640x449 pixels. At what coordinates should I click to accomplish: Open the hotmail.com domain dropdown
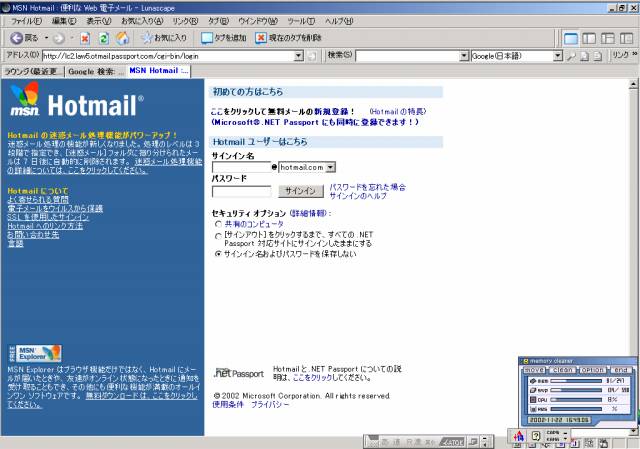coord(330,167)
